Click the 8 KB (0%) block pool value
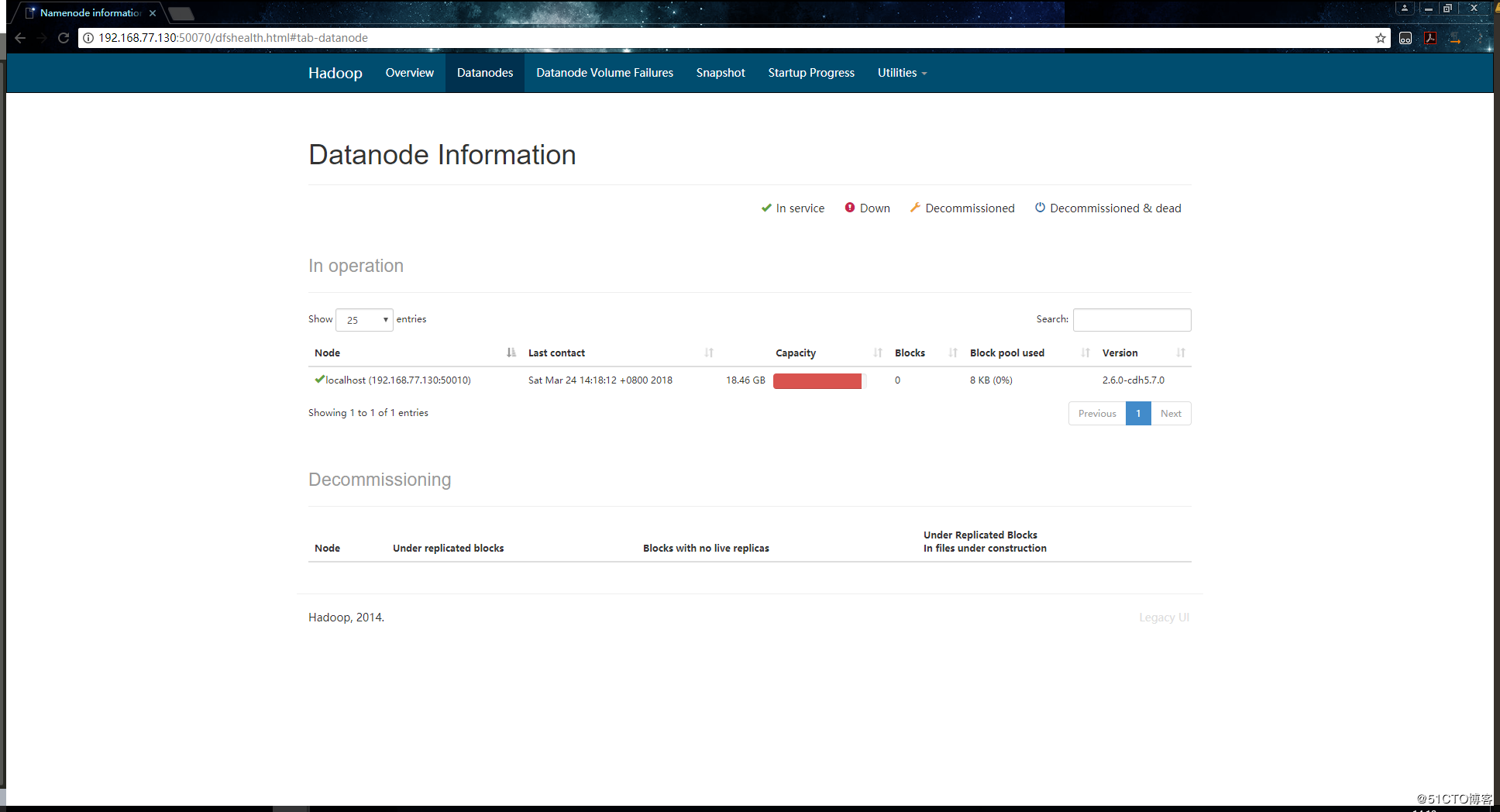1500x812 pixels. 991,380
